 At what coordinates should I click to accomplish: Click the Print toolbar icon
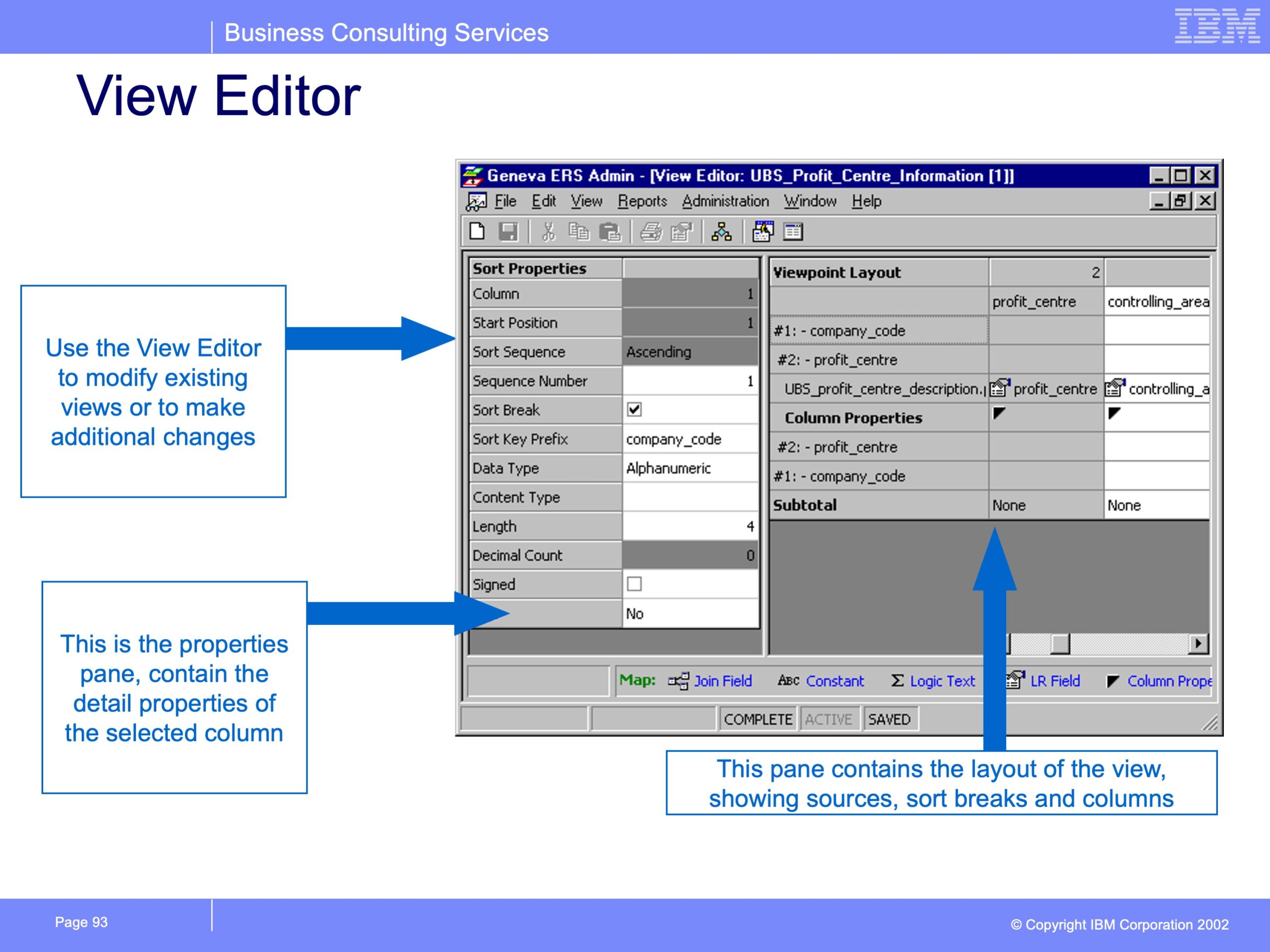651,232
